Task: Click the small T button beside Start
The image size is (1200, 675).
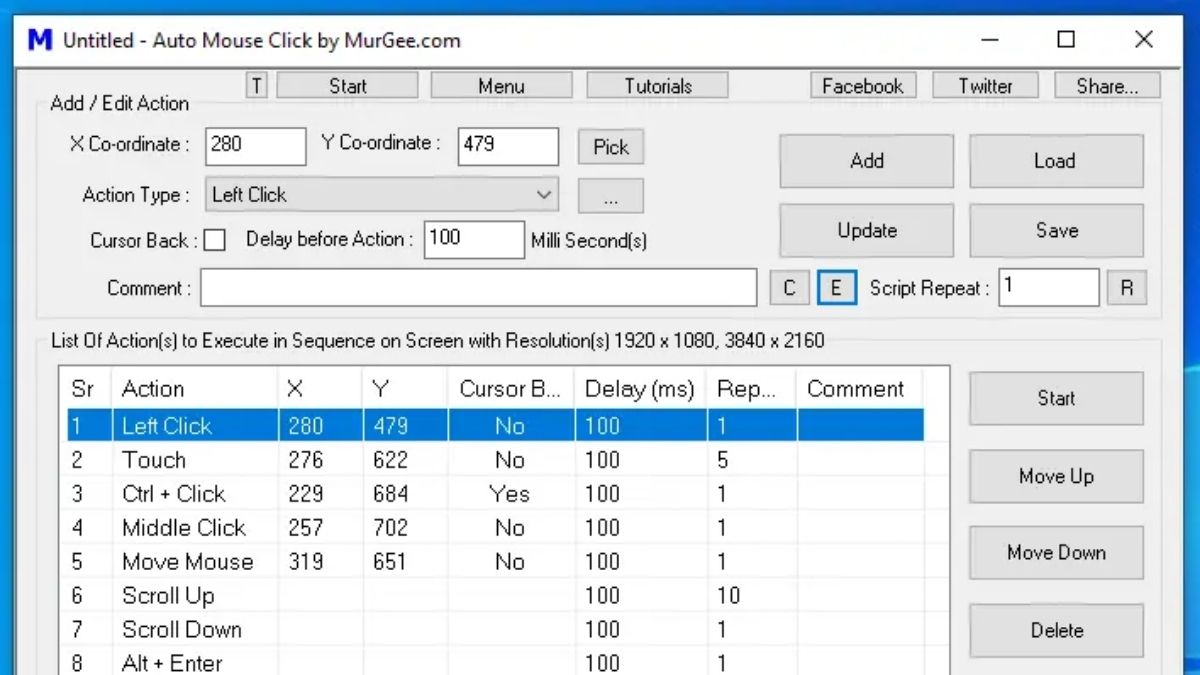Action: click(257, 86)
